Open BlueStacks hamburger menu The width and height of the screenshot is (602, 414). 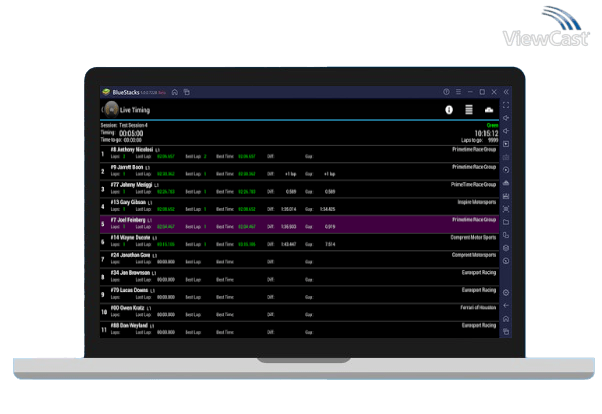pos(458,92)
